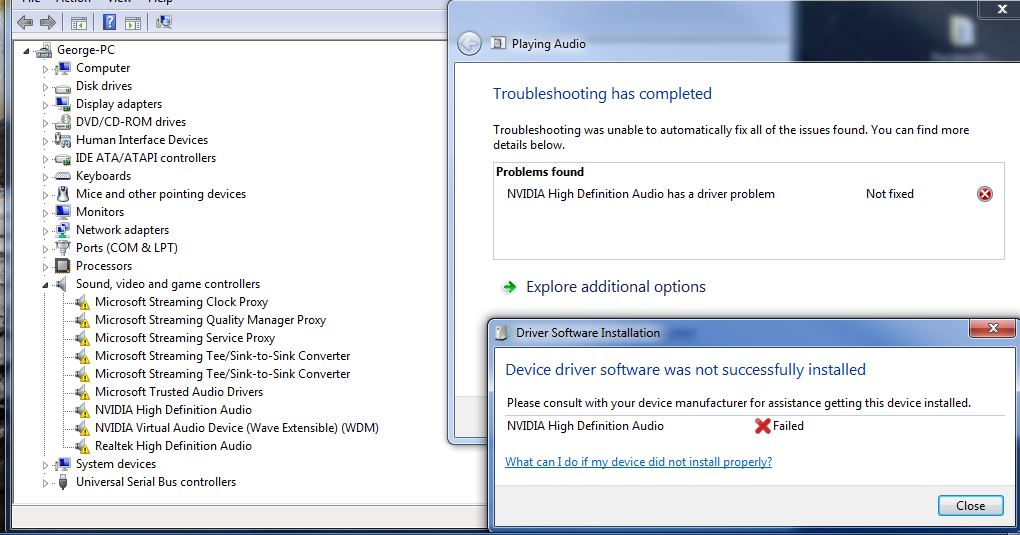The image size is (1020, 535).
Task: Click the Mice and other pointing devices icon
Action: pos(63,194)
